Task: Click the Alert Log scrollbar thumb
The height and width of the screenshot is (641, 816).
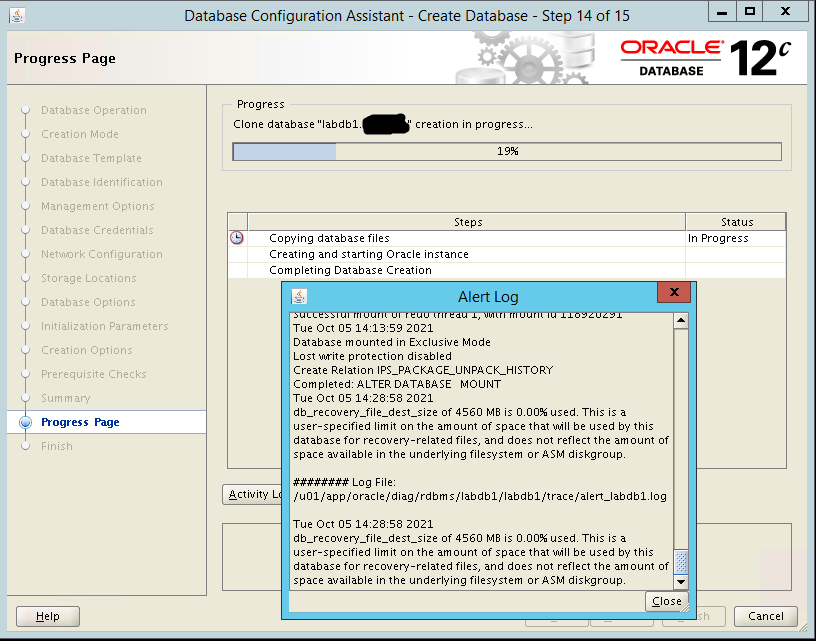Action: click(x=681, y=562)
